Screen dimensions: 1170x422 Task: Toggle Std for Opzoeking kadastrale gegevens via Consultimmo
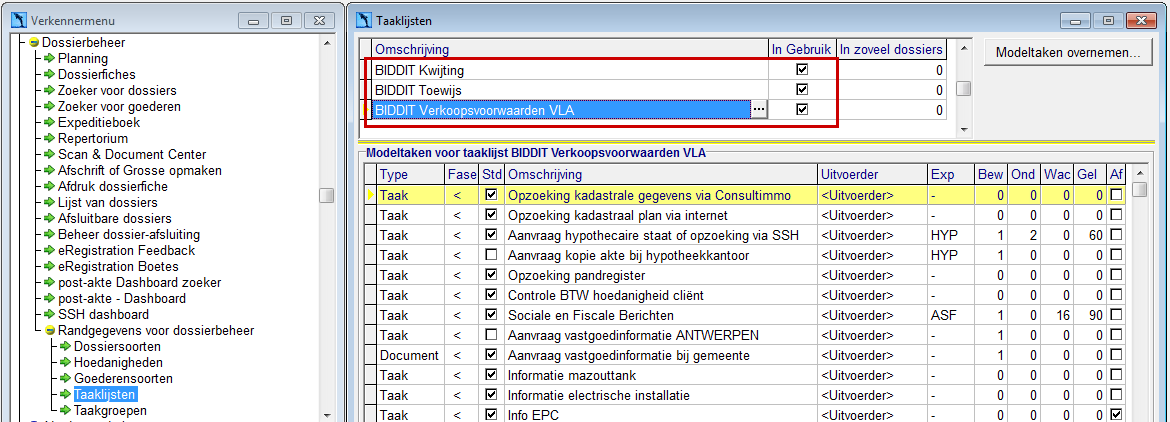[492, 195]
